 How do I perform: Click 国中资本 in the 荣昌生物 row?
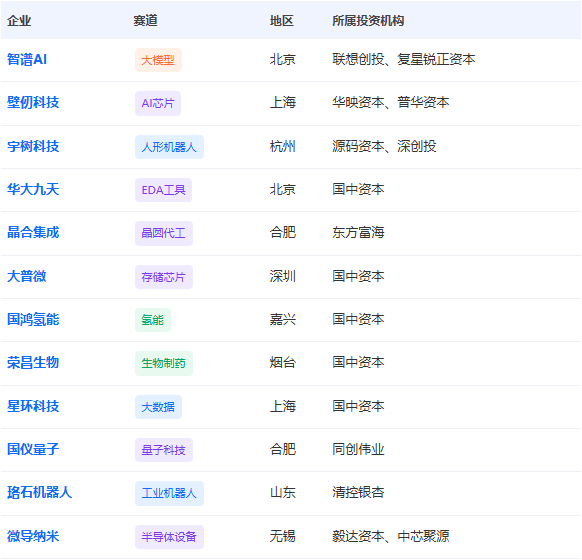point(358,363)
